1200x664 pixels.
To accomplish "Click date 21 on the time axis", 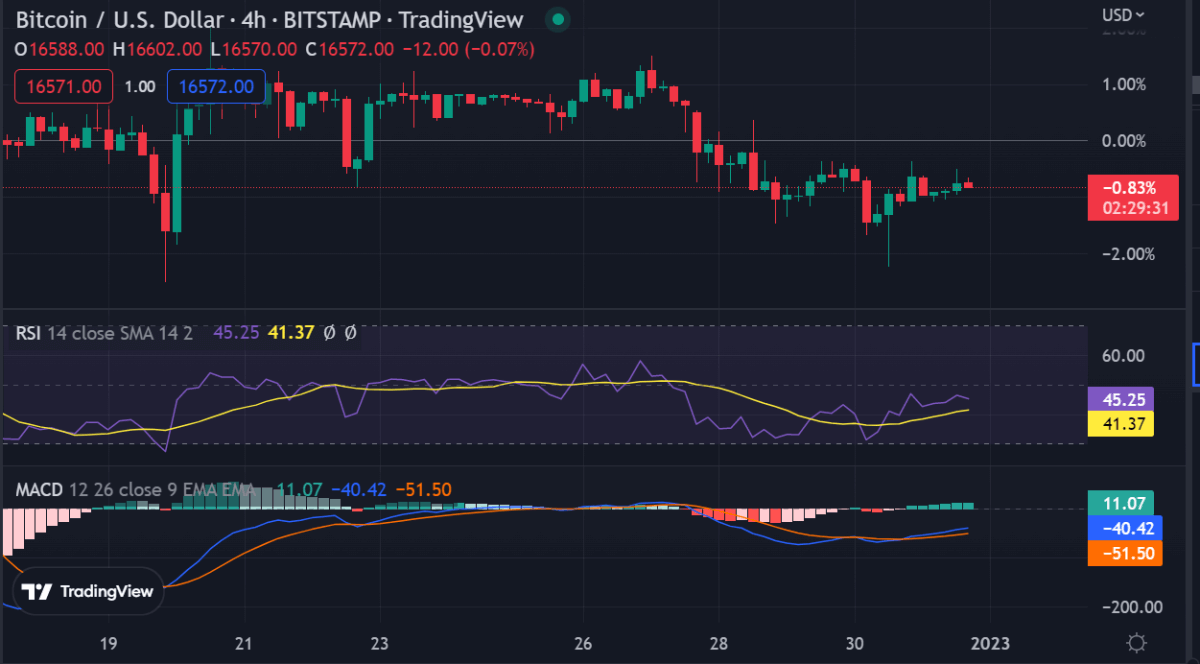I will [x=244, y=642].
